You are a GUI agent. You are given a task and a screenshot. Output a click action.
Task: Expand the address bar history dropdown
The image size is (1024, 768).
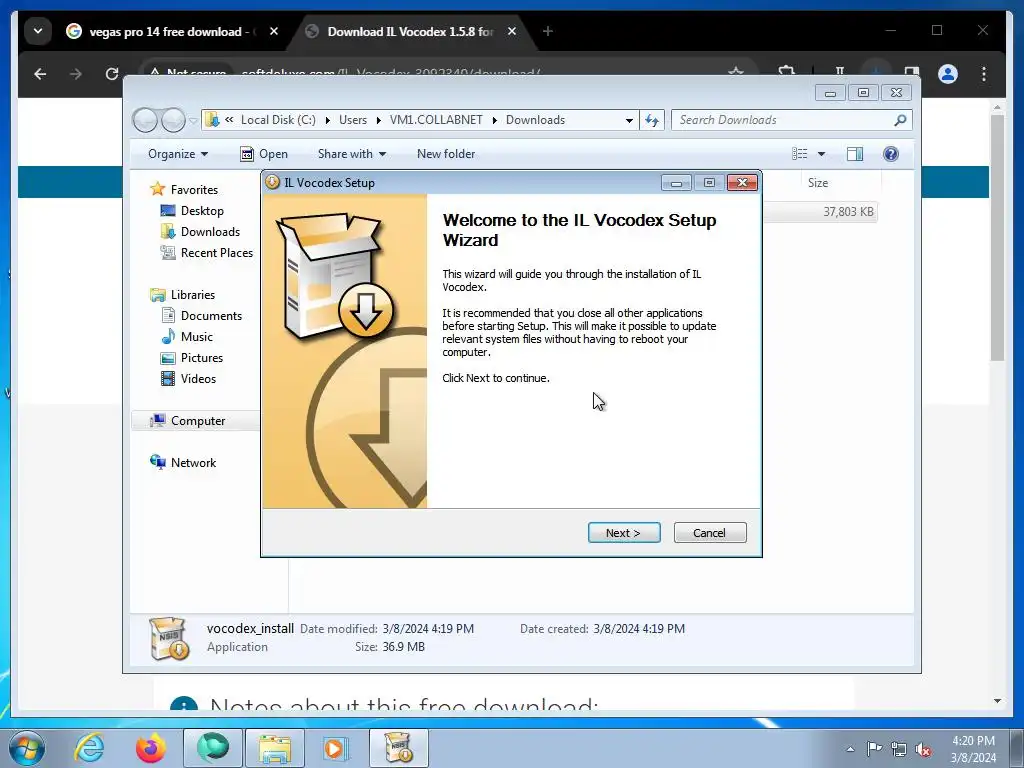point(629,120)
